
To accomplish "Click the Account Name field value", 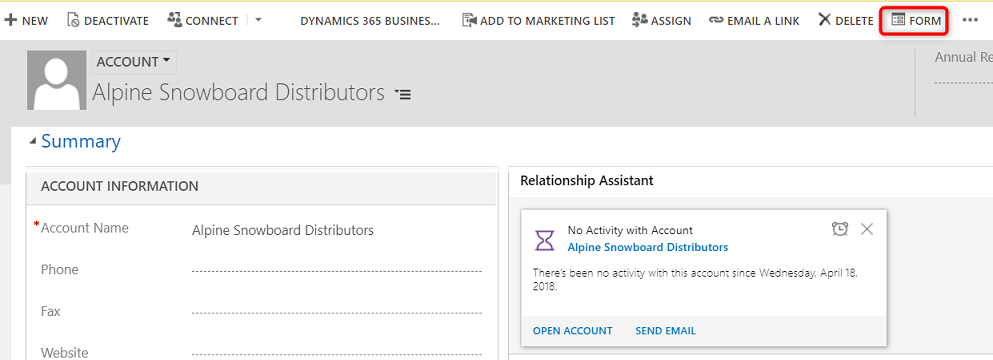I will pos(282,230).
